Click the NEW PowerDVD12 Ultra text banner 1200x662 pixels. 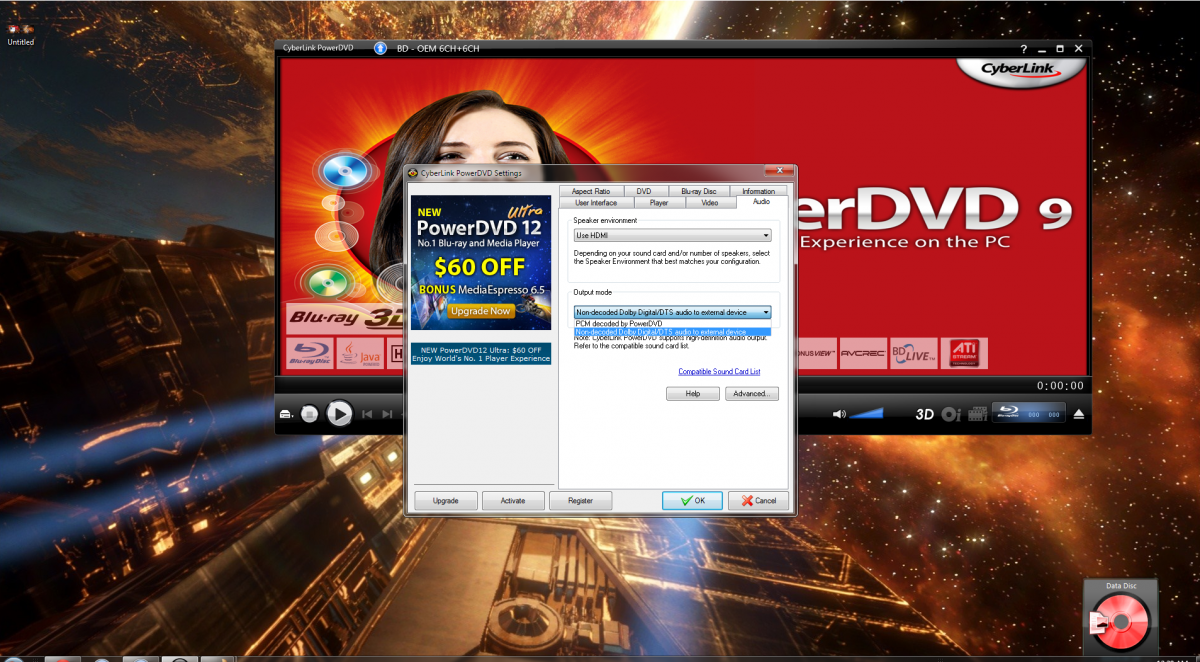click(x=481, y=353)
